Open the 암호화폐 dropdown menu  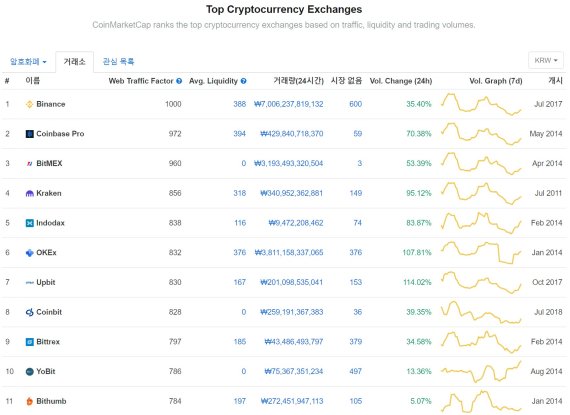(x=28, y=62)
